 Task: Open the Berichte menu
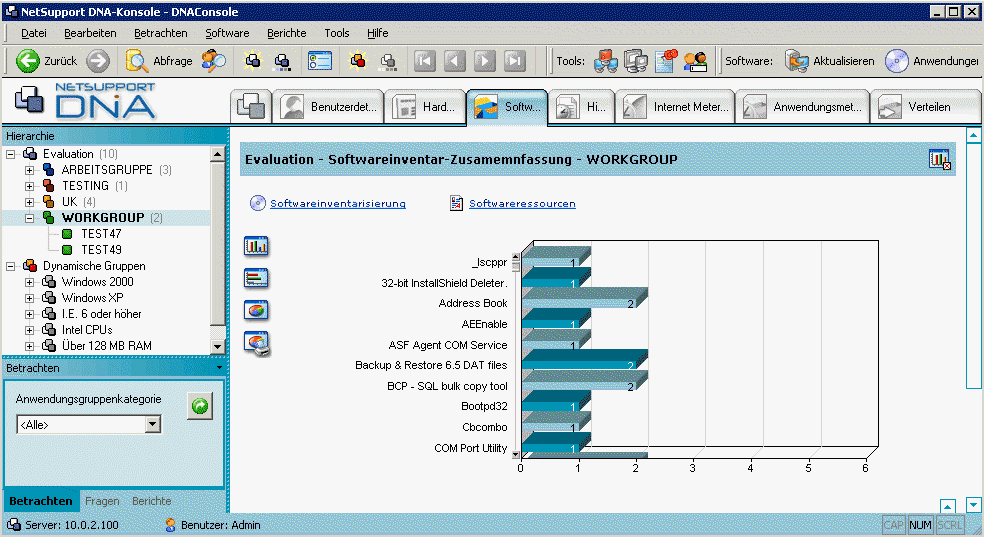point(286,33)
